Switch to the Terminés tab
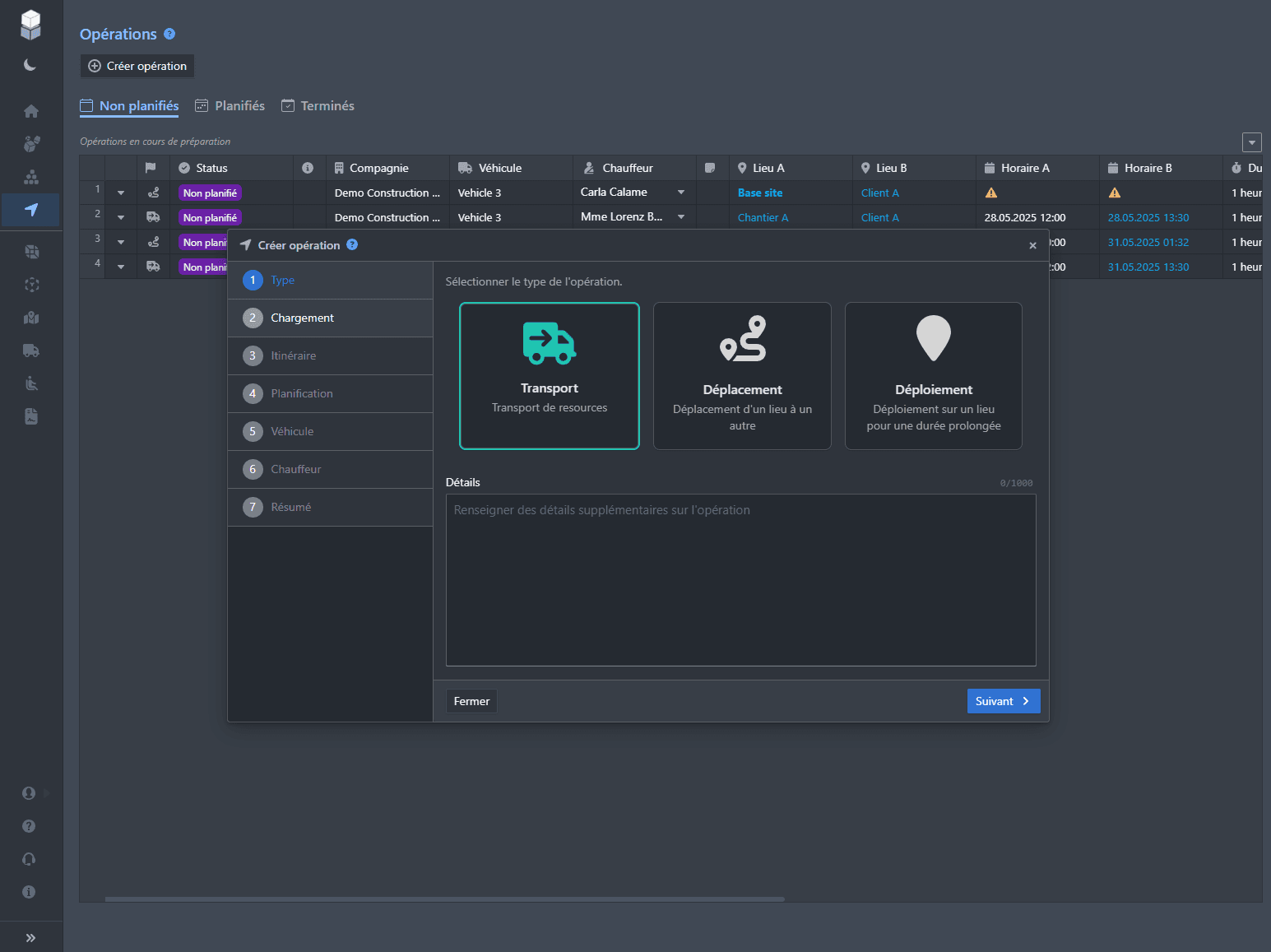1271x952 pixels. point(318,106)
